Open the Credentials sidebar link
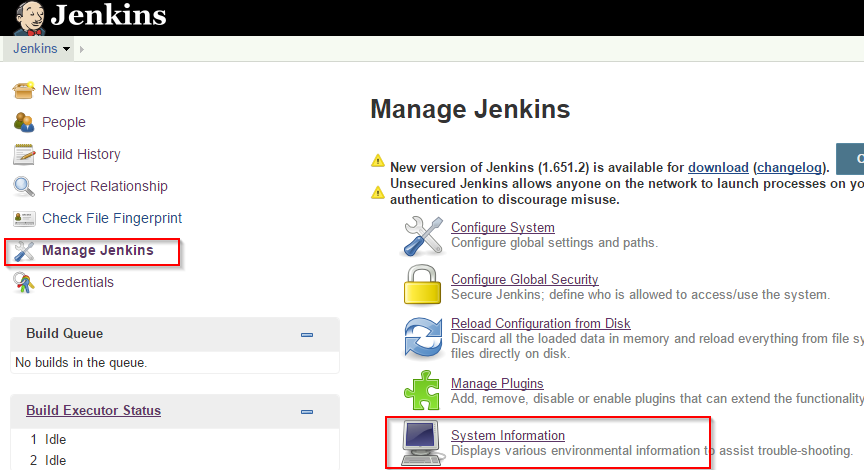Viewport: 864px width, 470px height. pyautogui.click(x=78, y=282)
